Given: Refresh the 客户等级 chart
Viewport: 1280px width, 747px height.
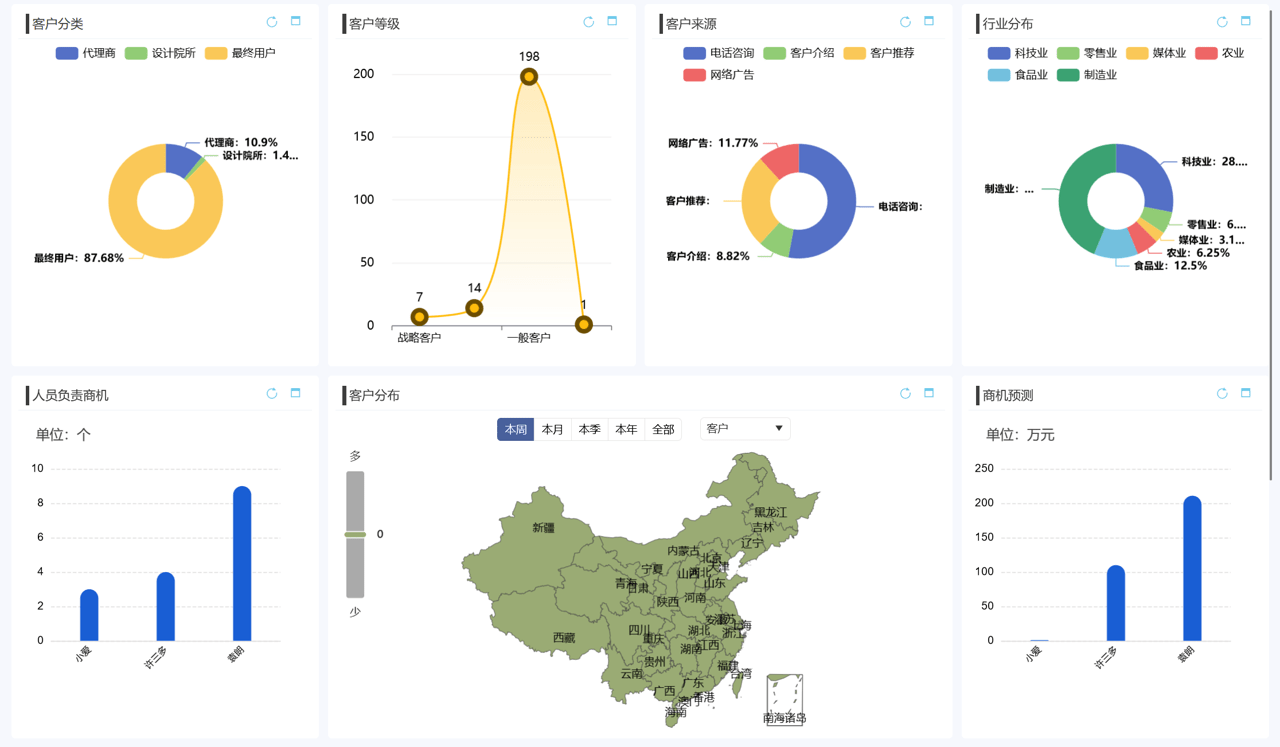Looking at the screenshot, I should [x=589, y=22].
